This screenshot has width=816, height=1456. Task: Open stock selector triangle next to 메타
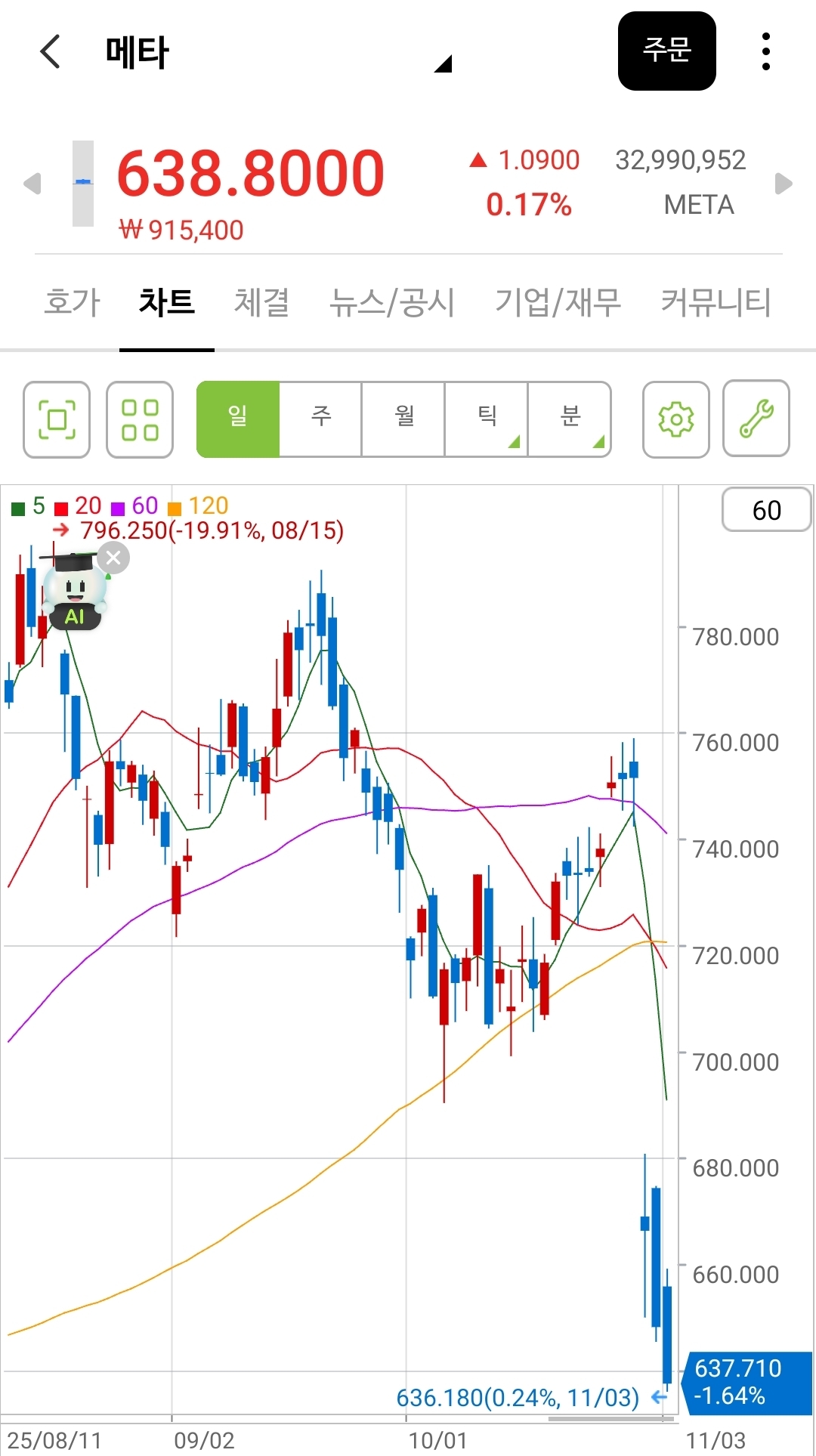coord(443,64)
